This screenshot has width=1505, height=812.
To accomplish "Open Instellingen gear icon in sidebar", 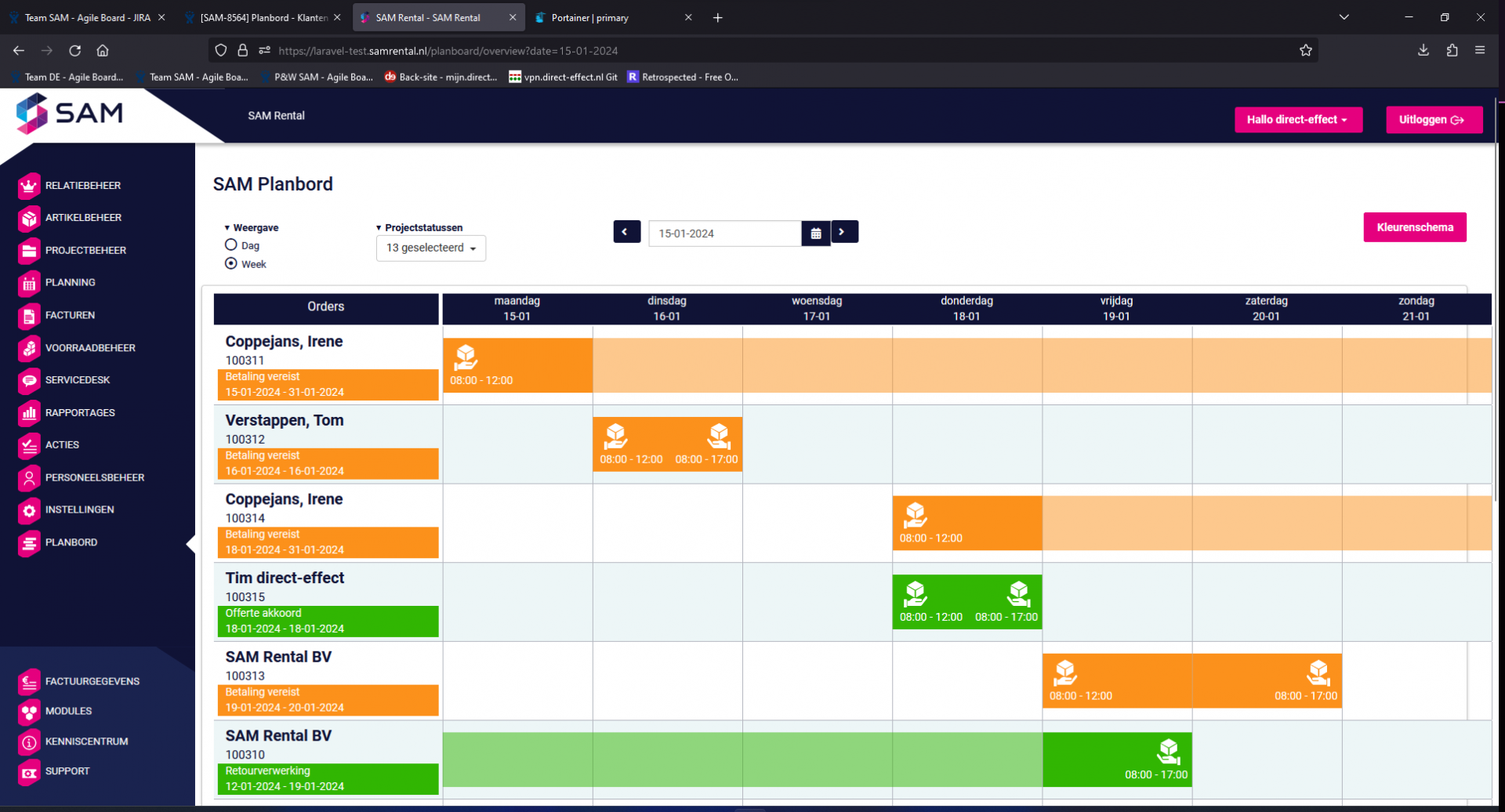I will (x=29, y=510).
